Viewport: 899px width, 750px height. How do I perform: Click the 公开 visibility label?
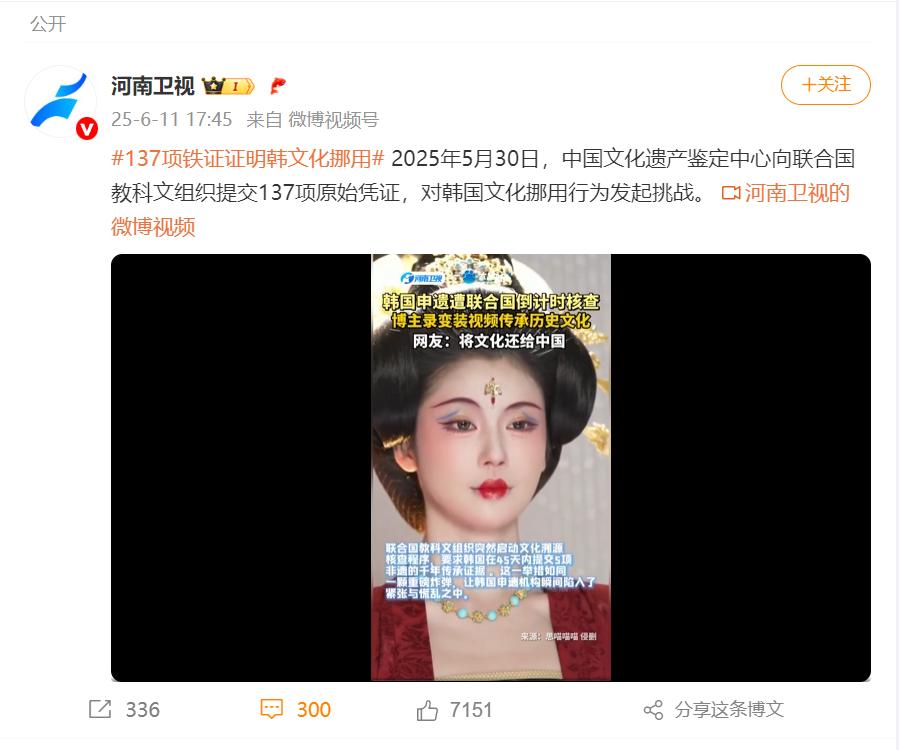48,24
